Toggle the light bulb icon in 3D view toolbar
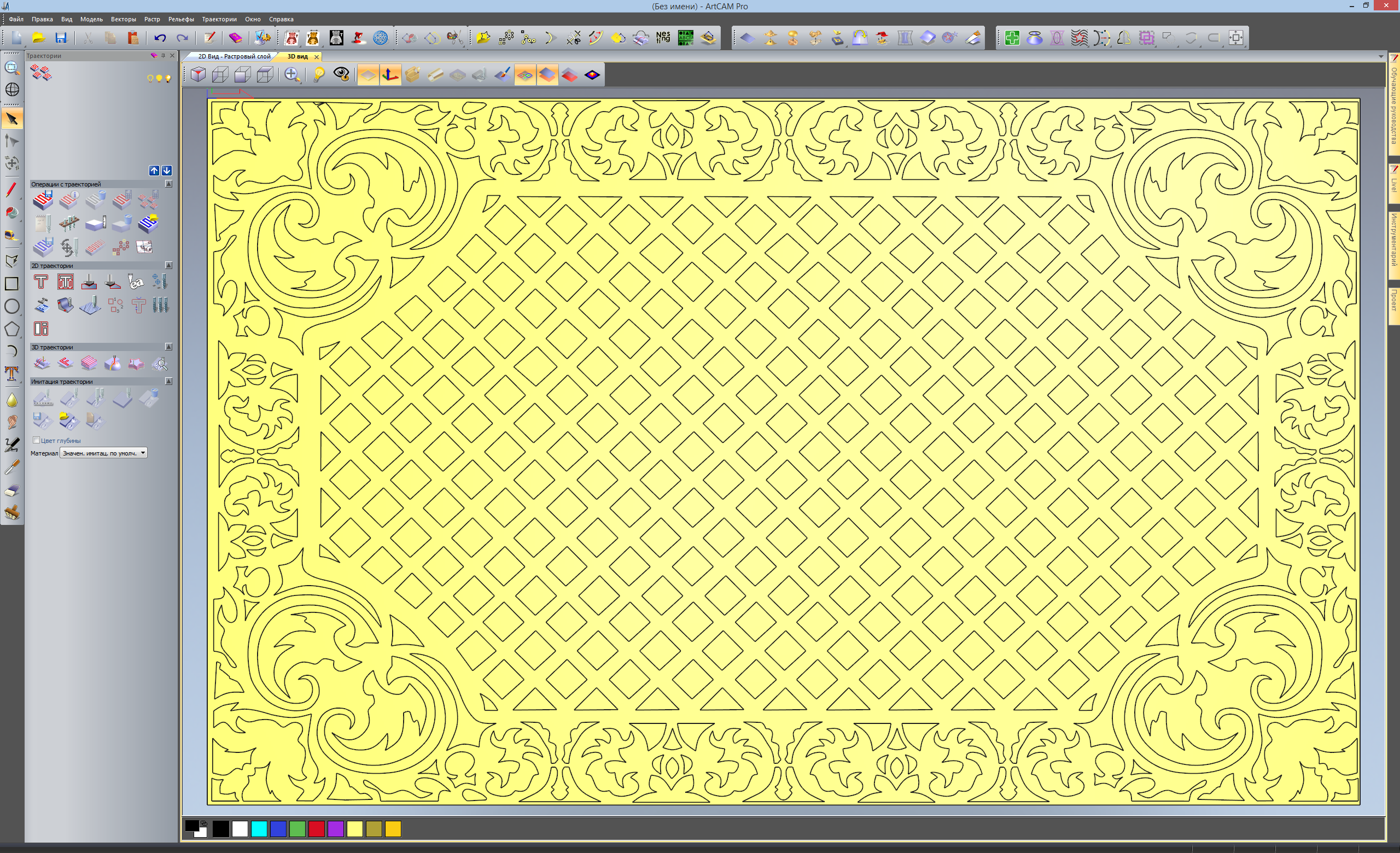Image resolution: width=1400 pixels, height=853 pixels. [319, 74]
